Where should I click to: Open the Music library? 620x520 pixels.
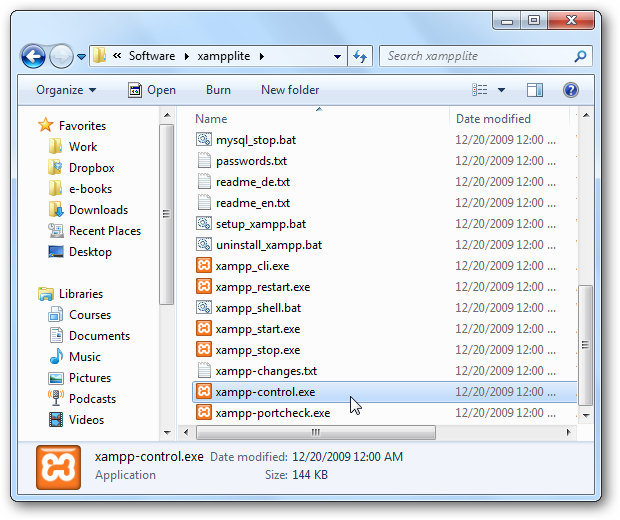click(85, 357)
